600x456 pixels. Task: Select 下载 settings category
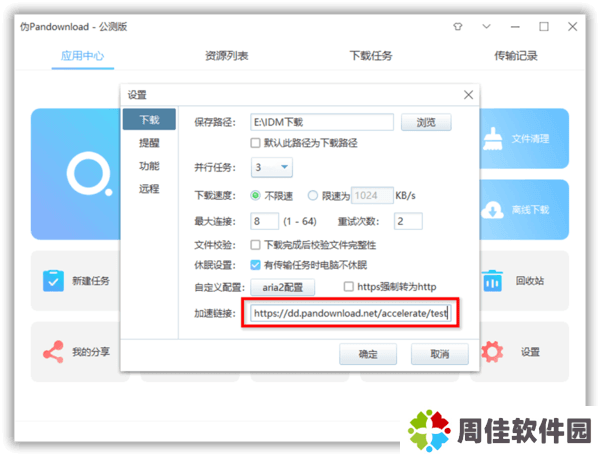[149, 120]
